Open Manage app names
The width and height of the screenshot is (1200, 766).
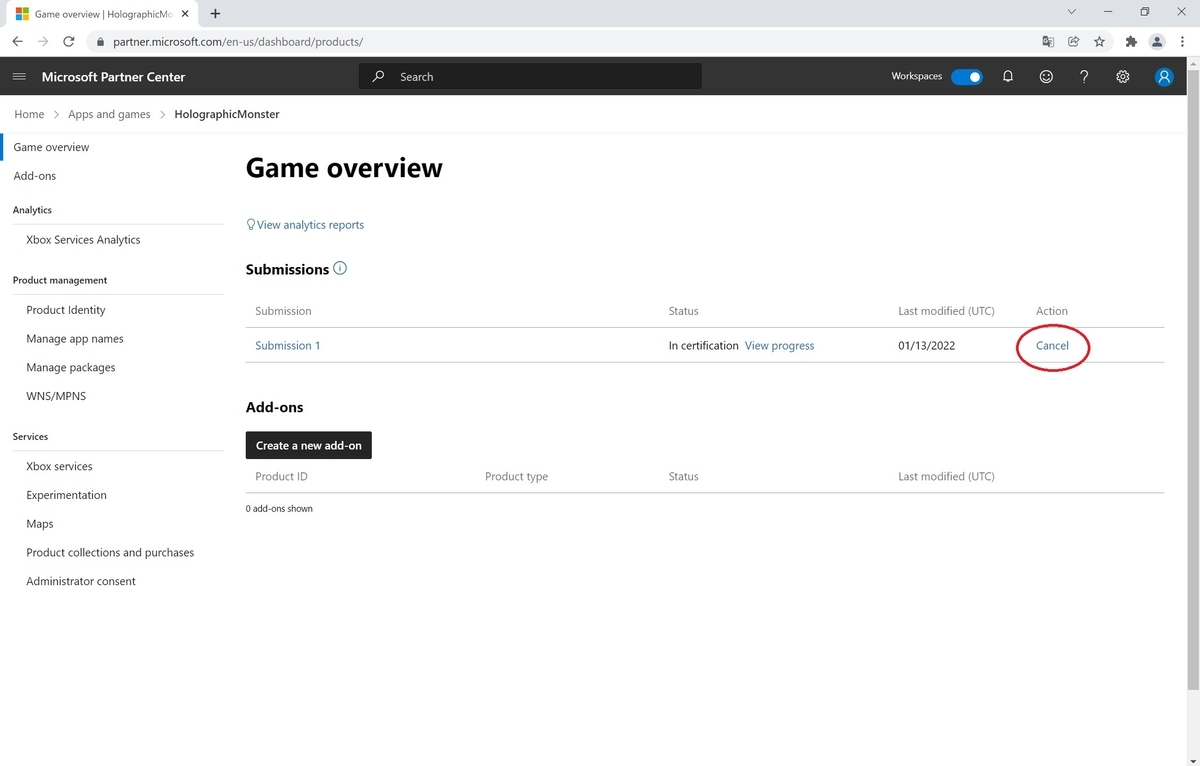tap(75, 339)
